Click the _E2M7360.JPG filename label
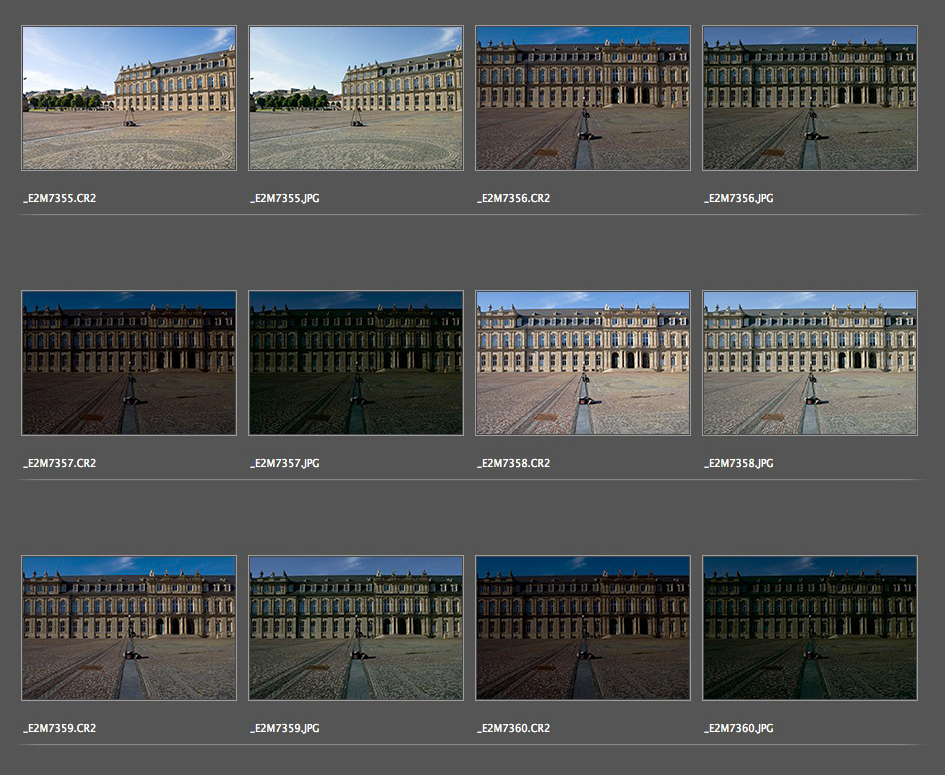The width and height of the screenshot is (945, 775). pyautogui.click(x=739, y=729)
